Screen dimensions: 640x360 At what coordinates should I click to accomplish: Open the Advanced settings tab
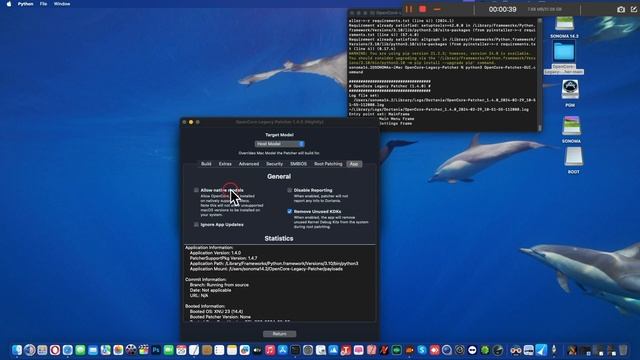click(249, 164)
